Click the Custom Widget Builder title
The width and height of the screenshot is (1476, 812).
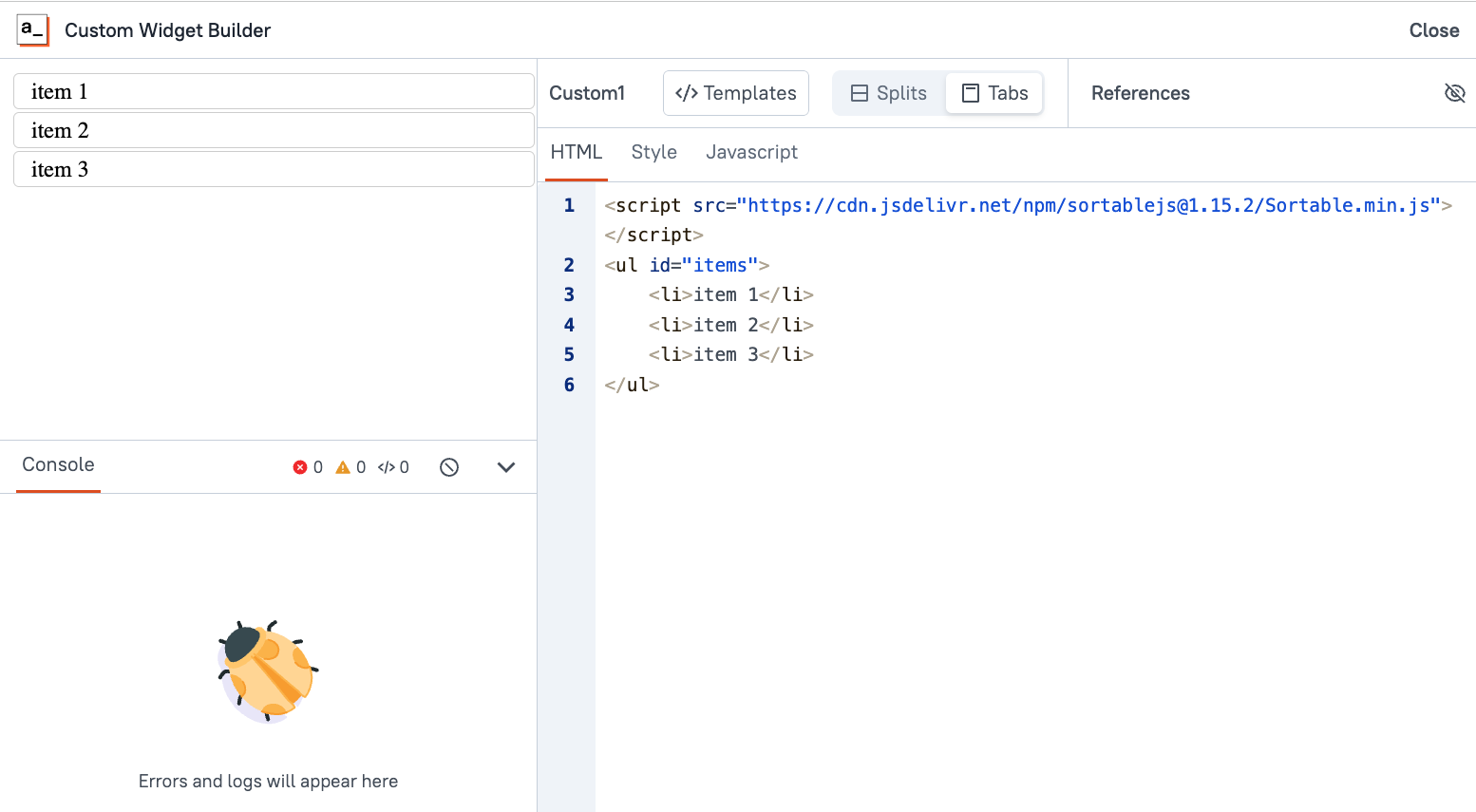tap(167, 30)
